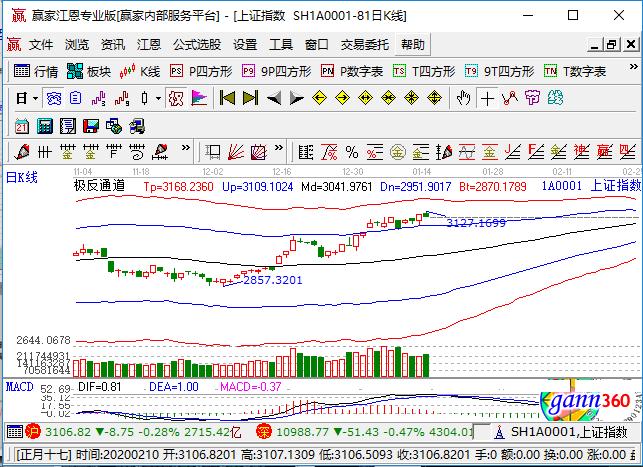
Task: Click yellow diamond horizontal-expand icon
Action: [x=365, y=98]
